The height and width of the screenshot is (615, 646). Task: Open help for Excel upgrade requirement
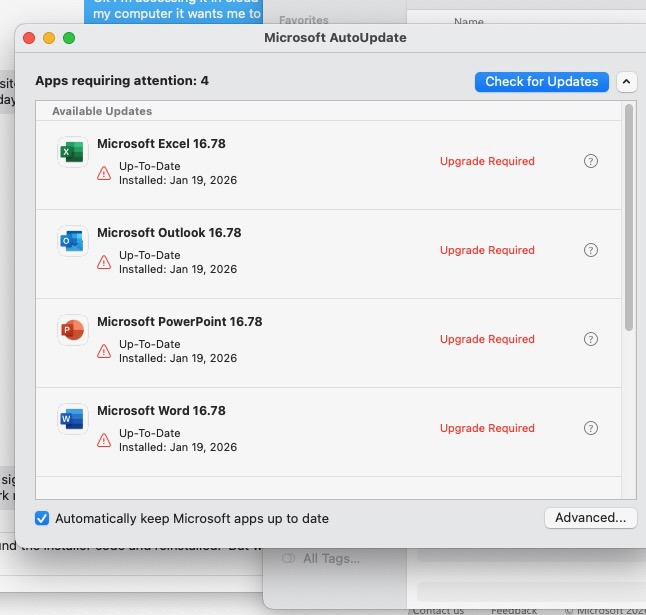[x=590, y=161]
